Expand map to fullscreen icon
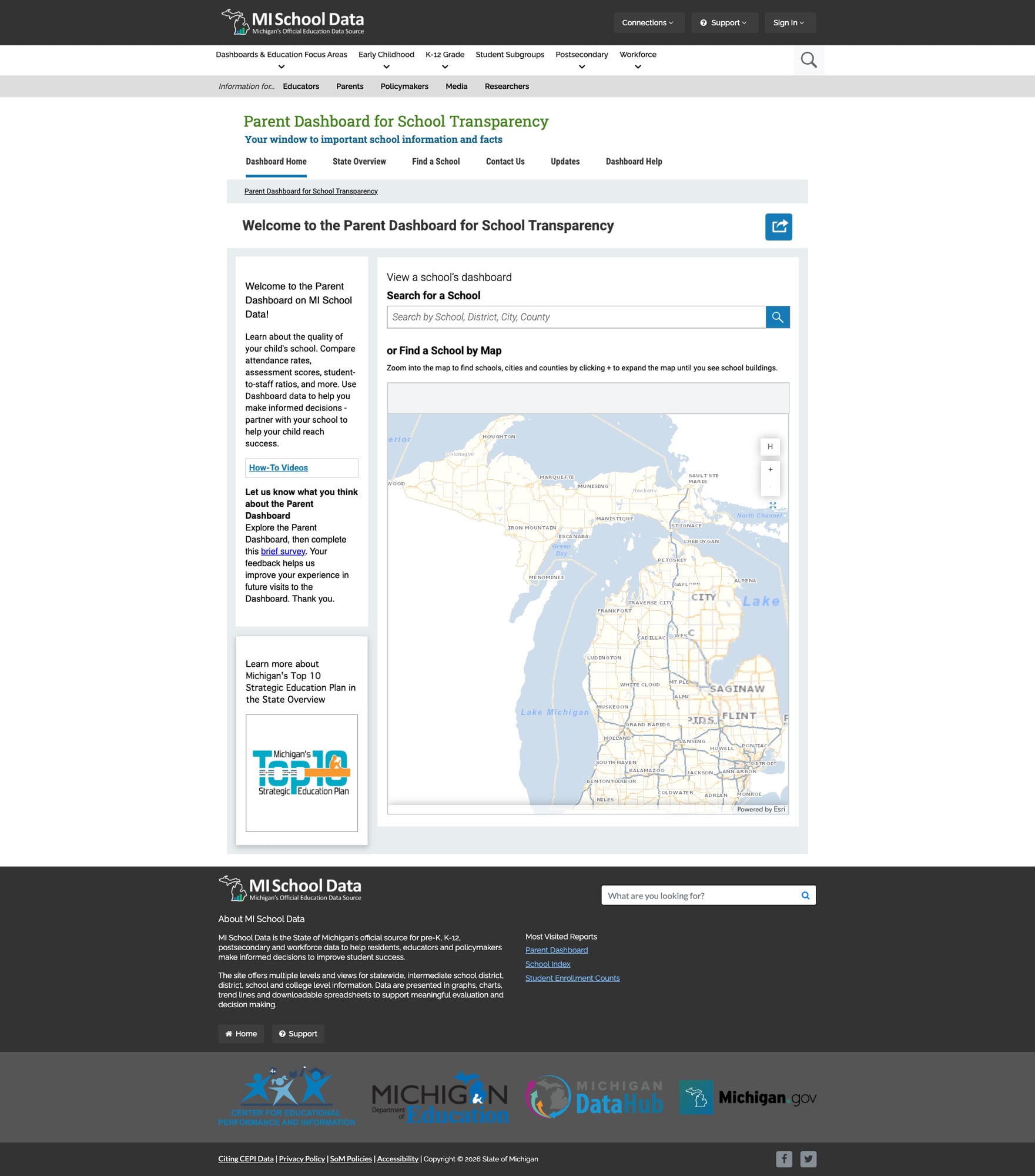1035x1176 pixels. coord(773,505)
